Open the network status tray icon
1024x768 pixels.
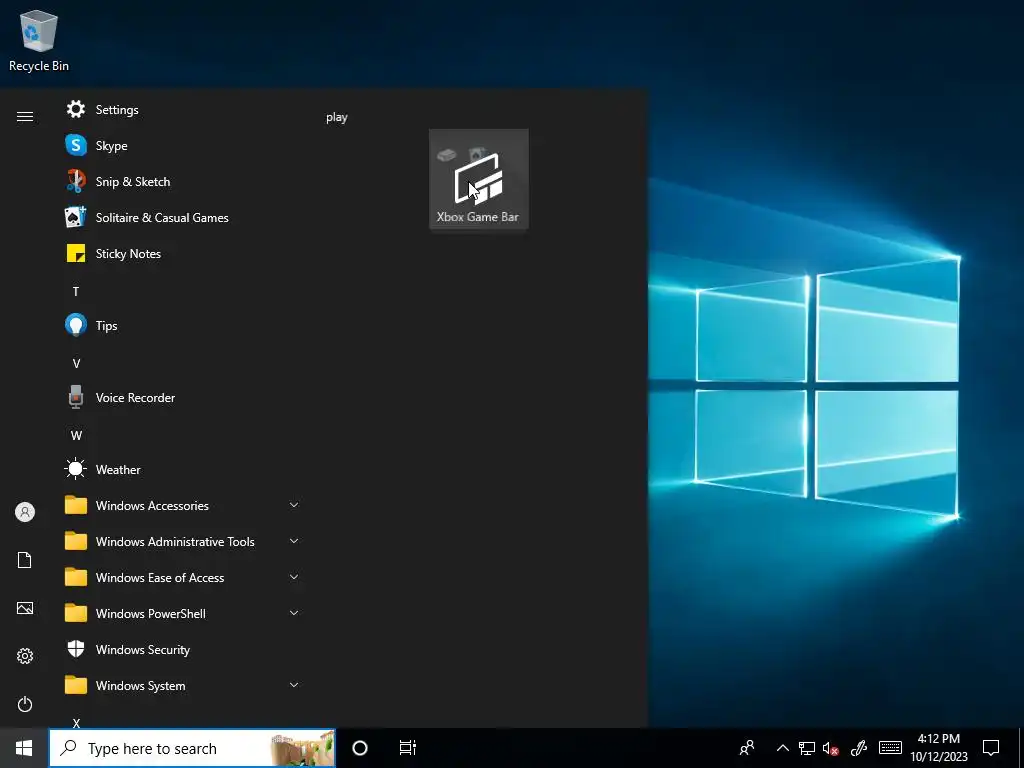(x=807, y=748)
